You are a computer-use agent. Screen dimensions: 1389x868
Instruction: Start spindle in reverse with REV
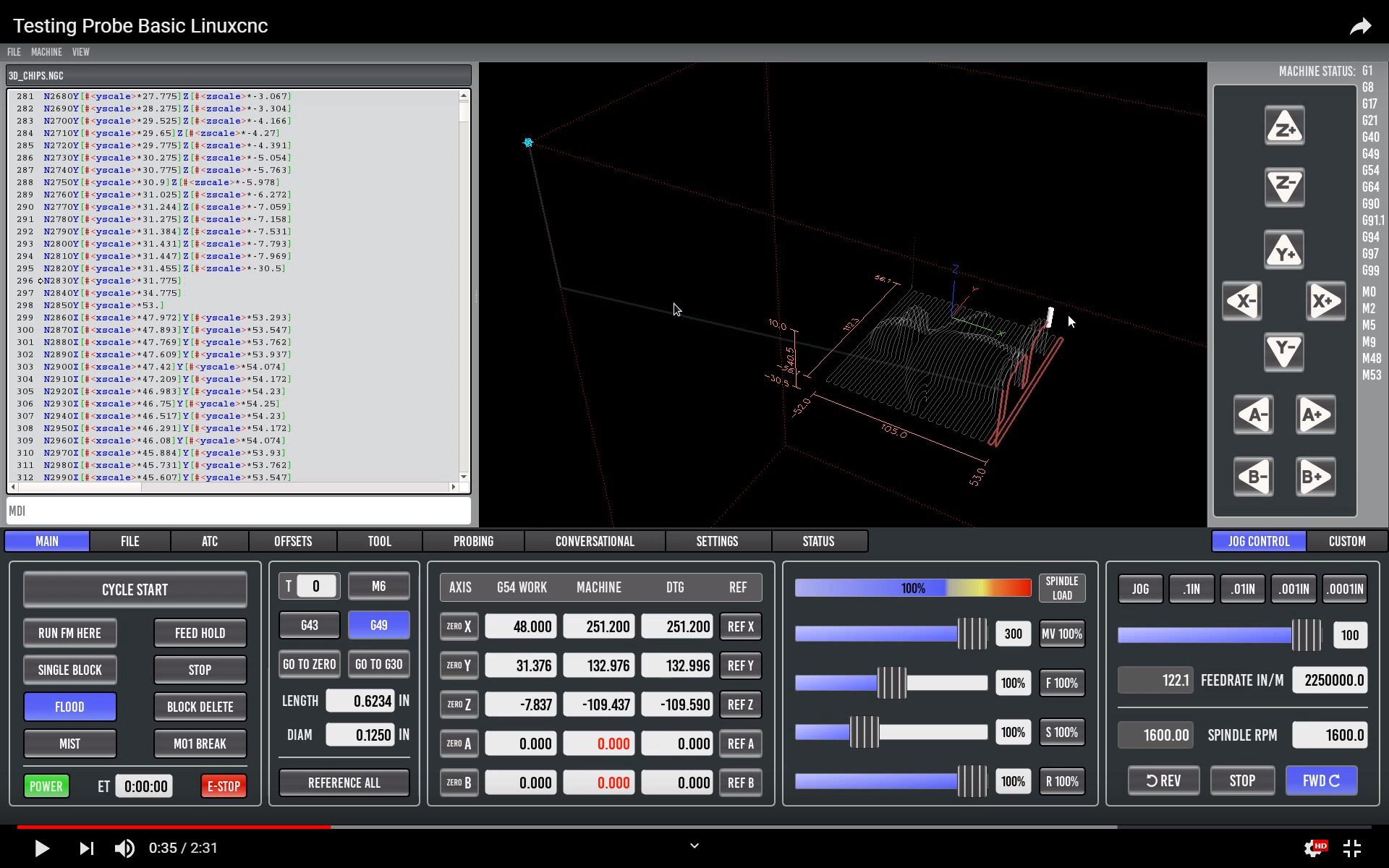click(x=1163, y=780)
